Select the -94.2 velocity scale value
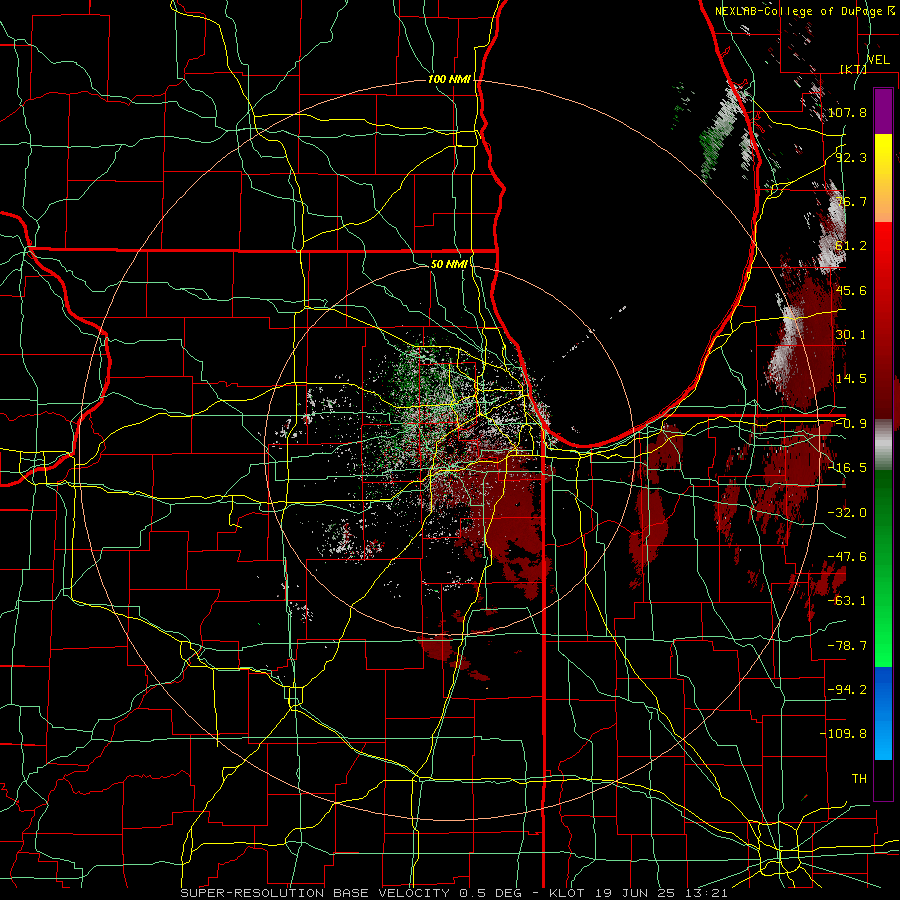900x900 pixels. pos(847,689)
